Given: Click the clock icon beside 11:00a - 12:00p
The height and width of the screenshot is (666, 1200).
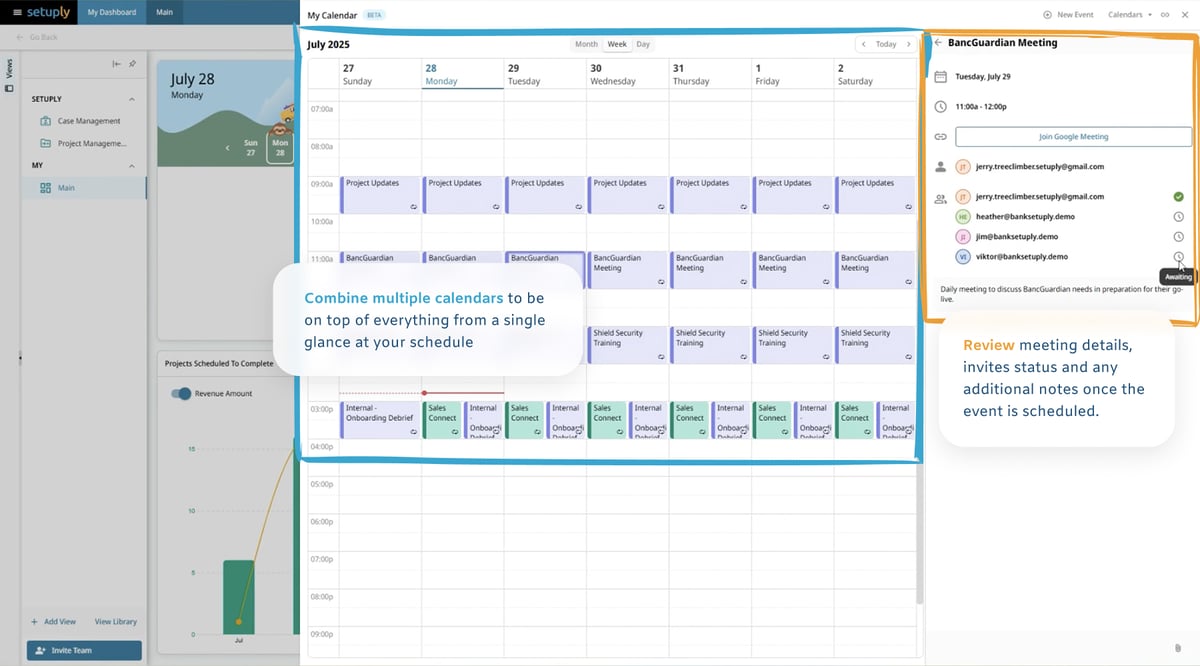Looking at the screenshot, I should 940,106.
